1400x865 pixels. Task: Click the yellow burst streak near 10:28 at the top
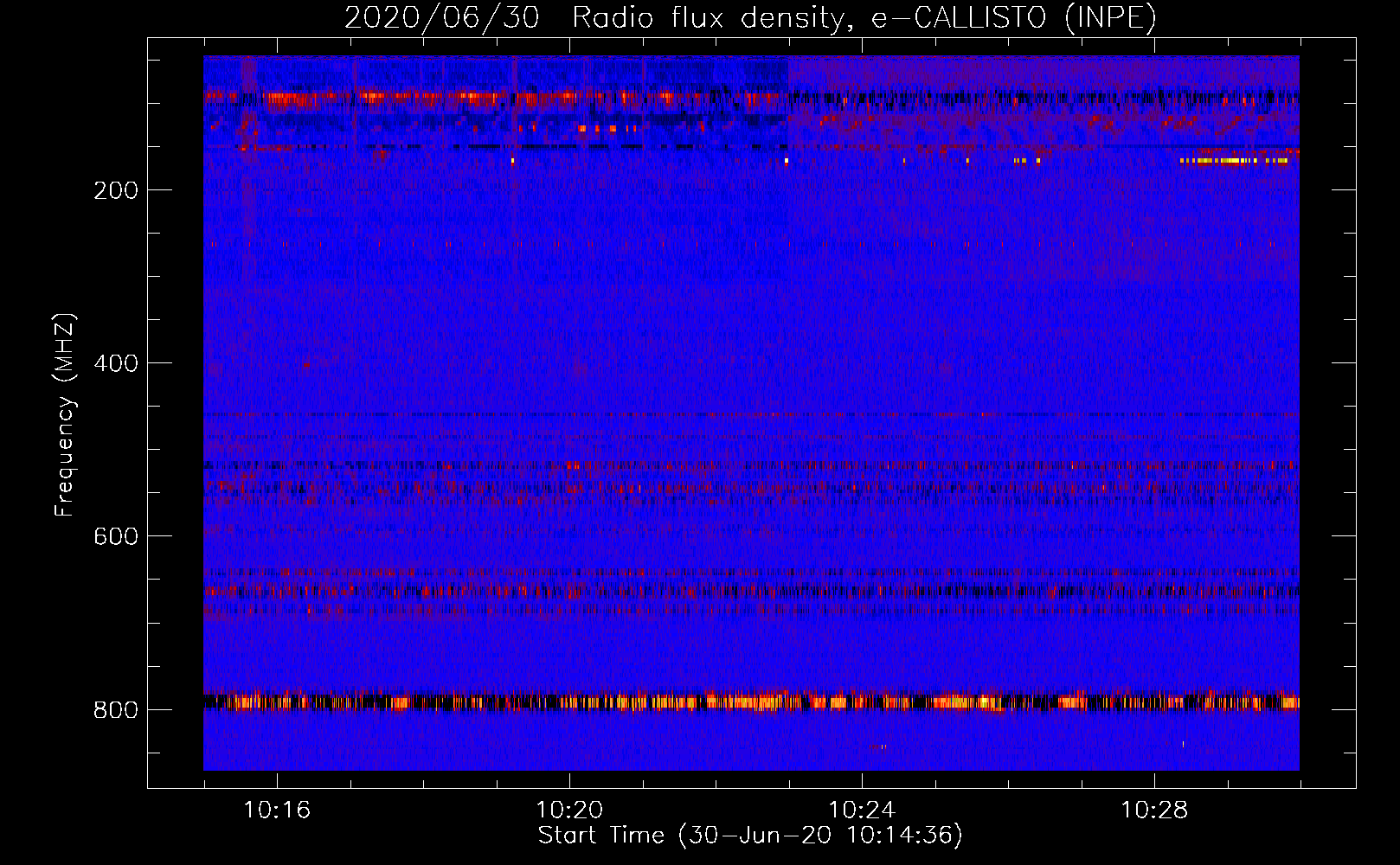pos(1234,160)
